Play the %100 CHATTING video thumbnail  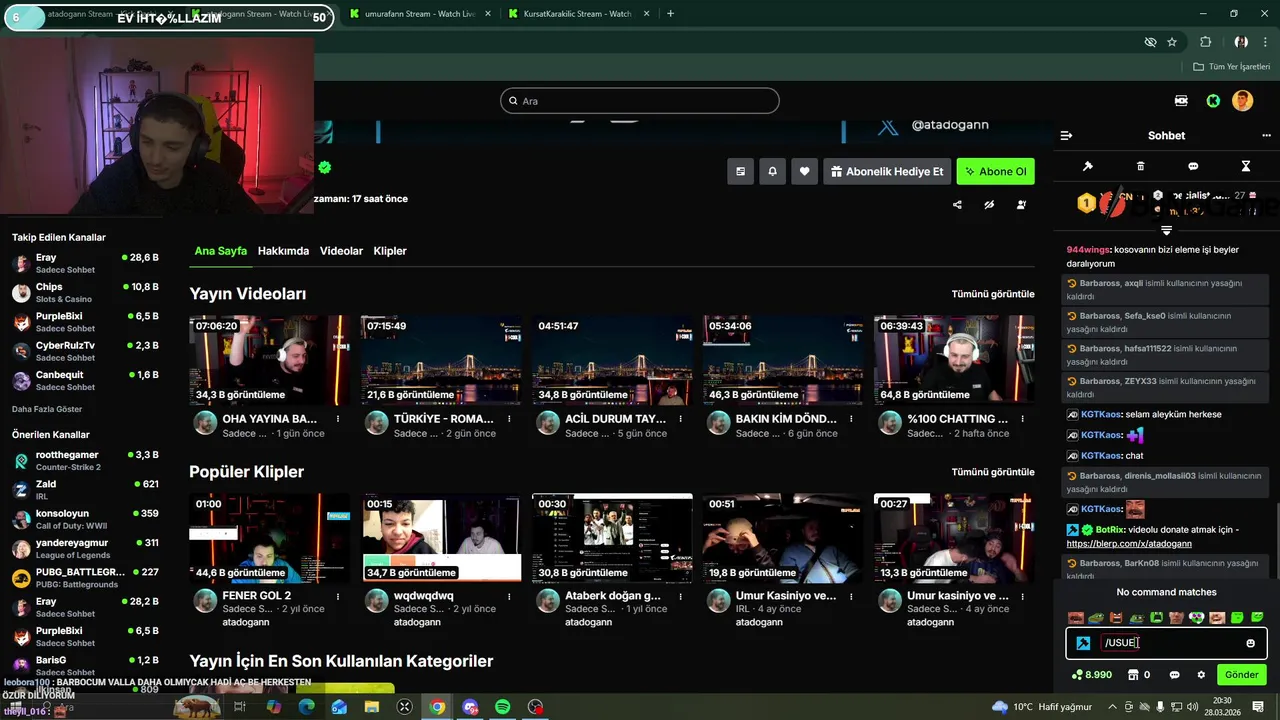point(954,360)
